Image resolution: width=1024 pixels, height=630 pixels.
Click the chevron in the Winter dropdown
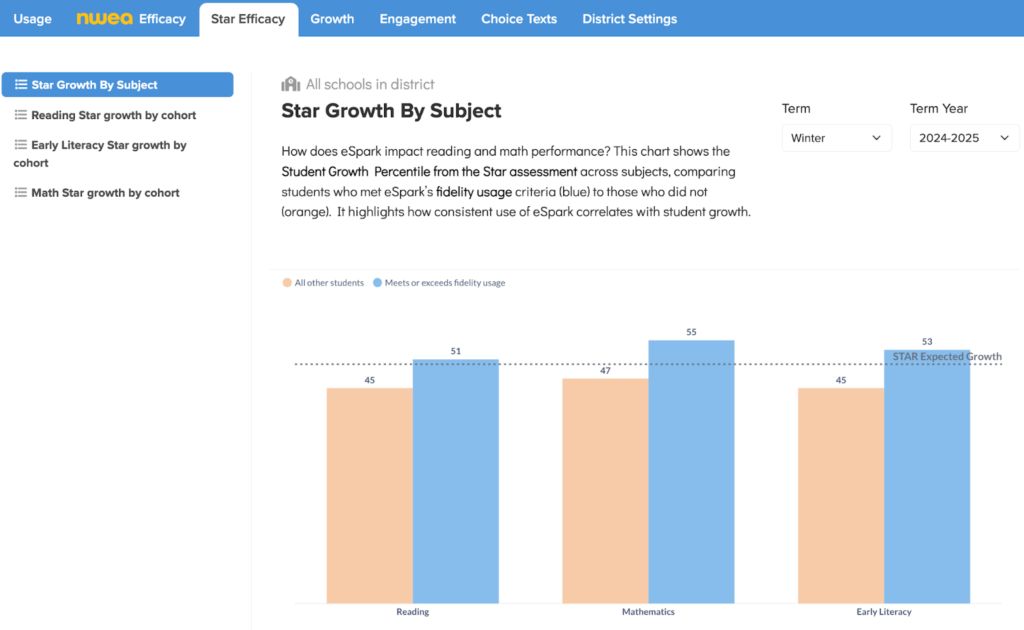(x=876, y=138)
